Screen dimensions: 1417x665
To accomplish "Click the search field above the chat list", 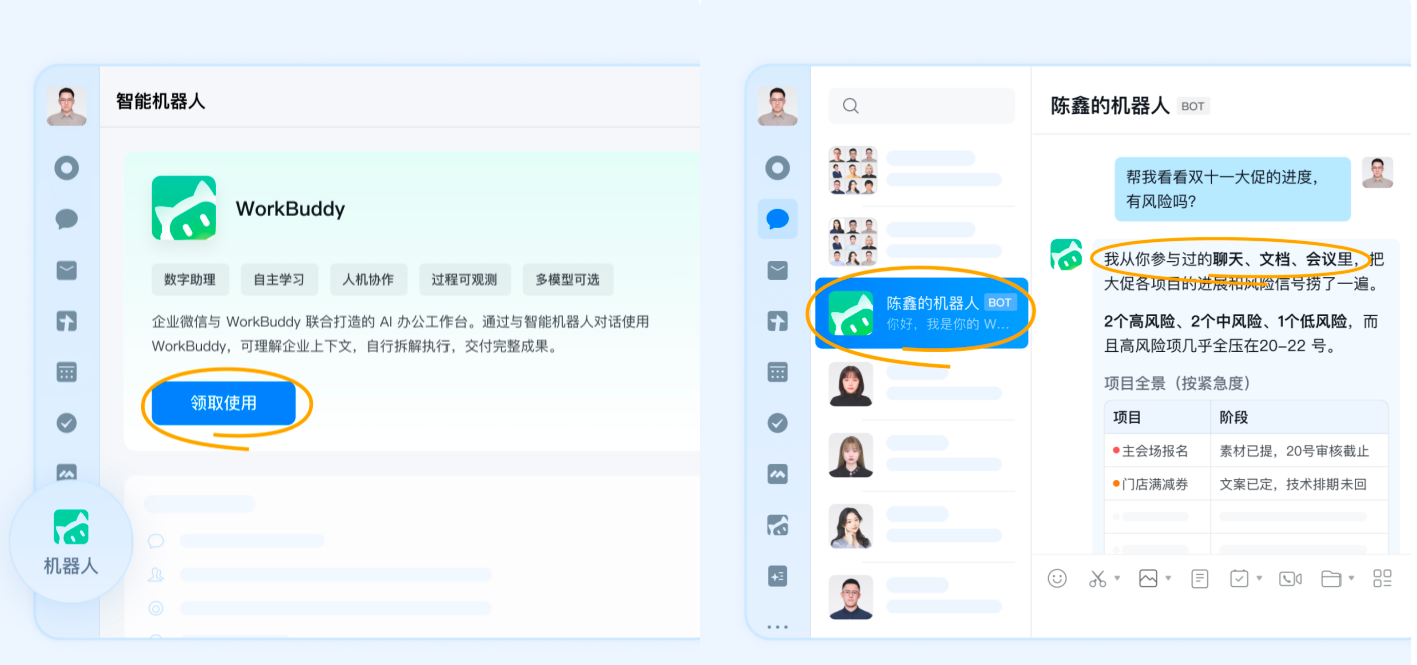I will tap(921, 106).
